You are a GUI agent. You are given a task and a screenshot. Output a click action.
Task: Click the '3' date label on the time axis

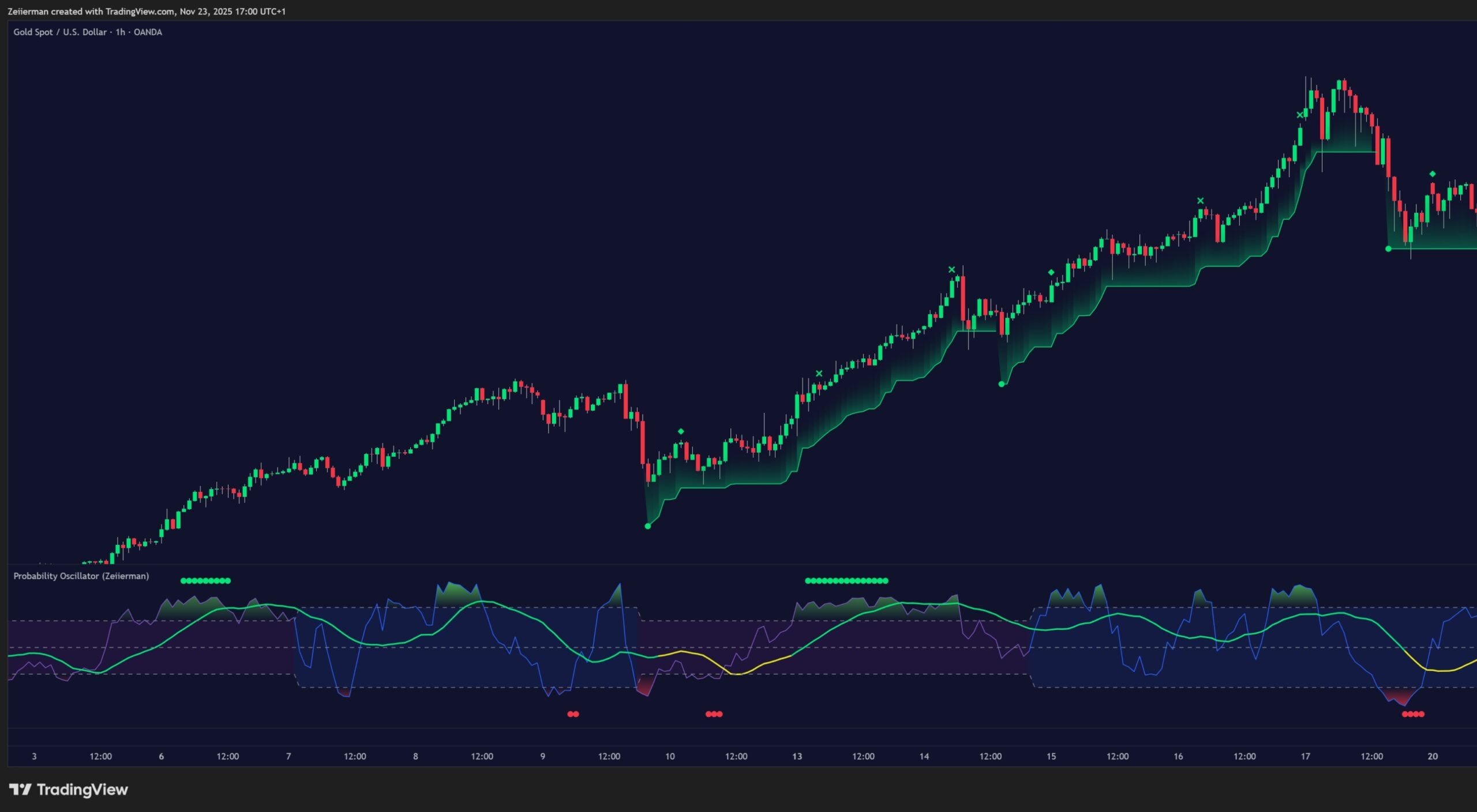coord(34,756)
